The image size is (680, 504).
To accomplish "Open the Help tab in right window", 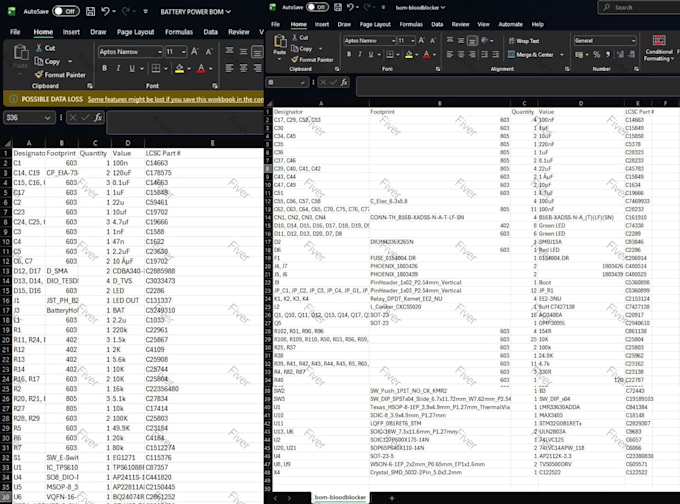I will click(x=538, y=24).
